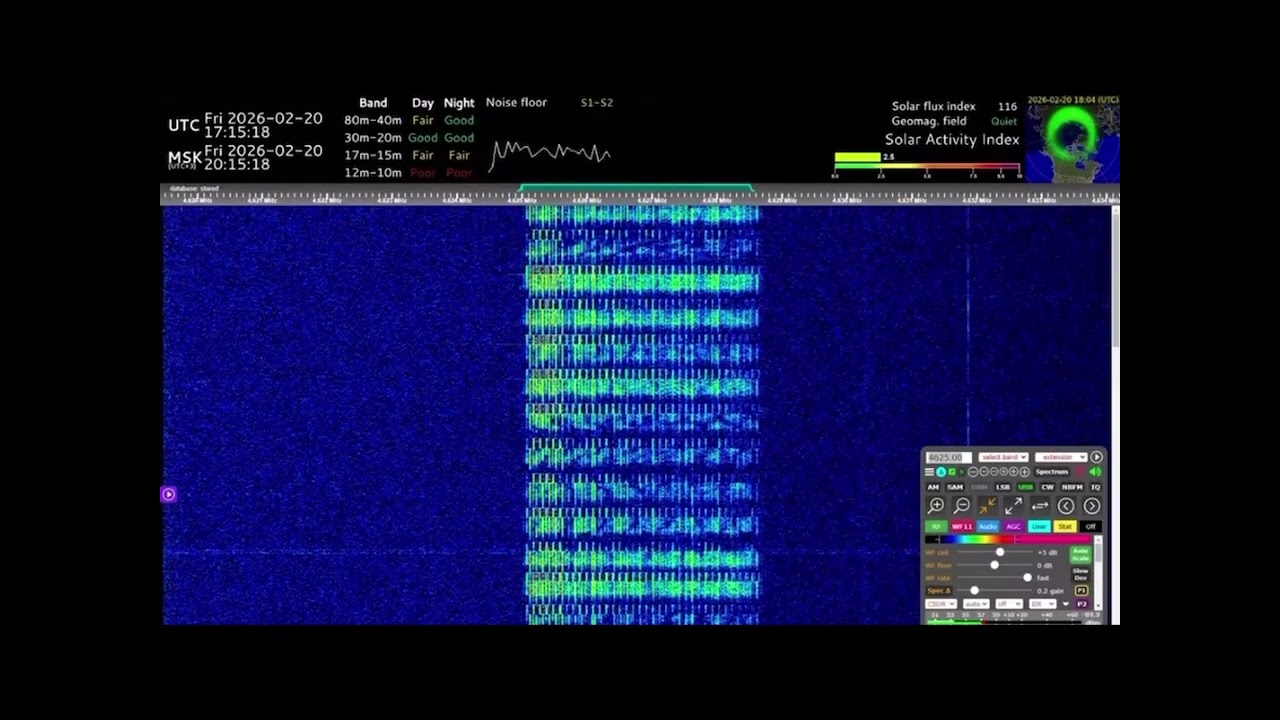This screenshot has width=1280, height=720.
Task: Select SAM demodulation mode
Action: [955, 487]
